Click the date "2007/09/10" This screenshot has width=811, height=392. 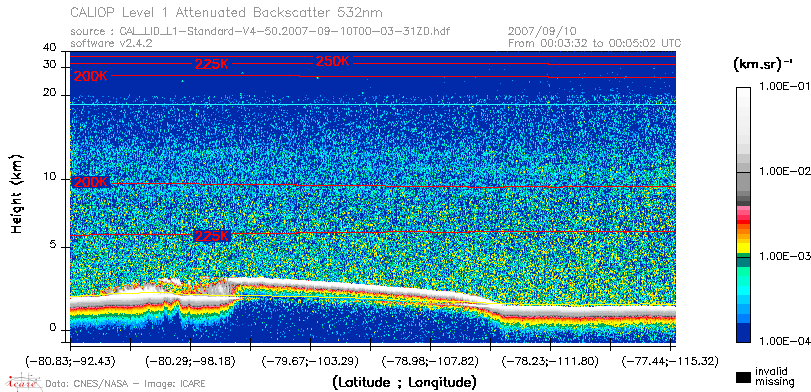[542, 32]
